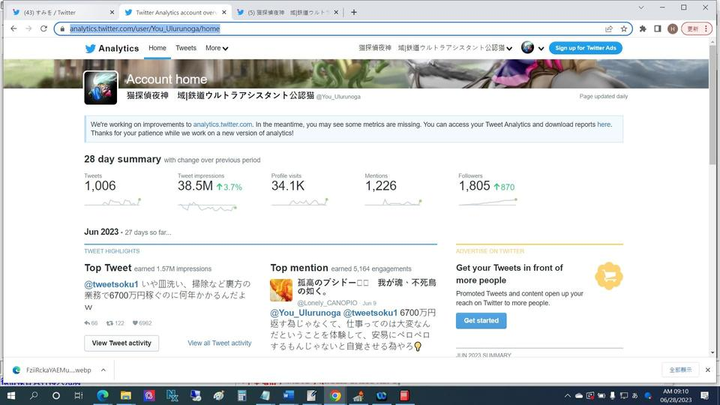Open the Extensions puzzle icon

(x=643, y=28)
